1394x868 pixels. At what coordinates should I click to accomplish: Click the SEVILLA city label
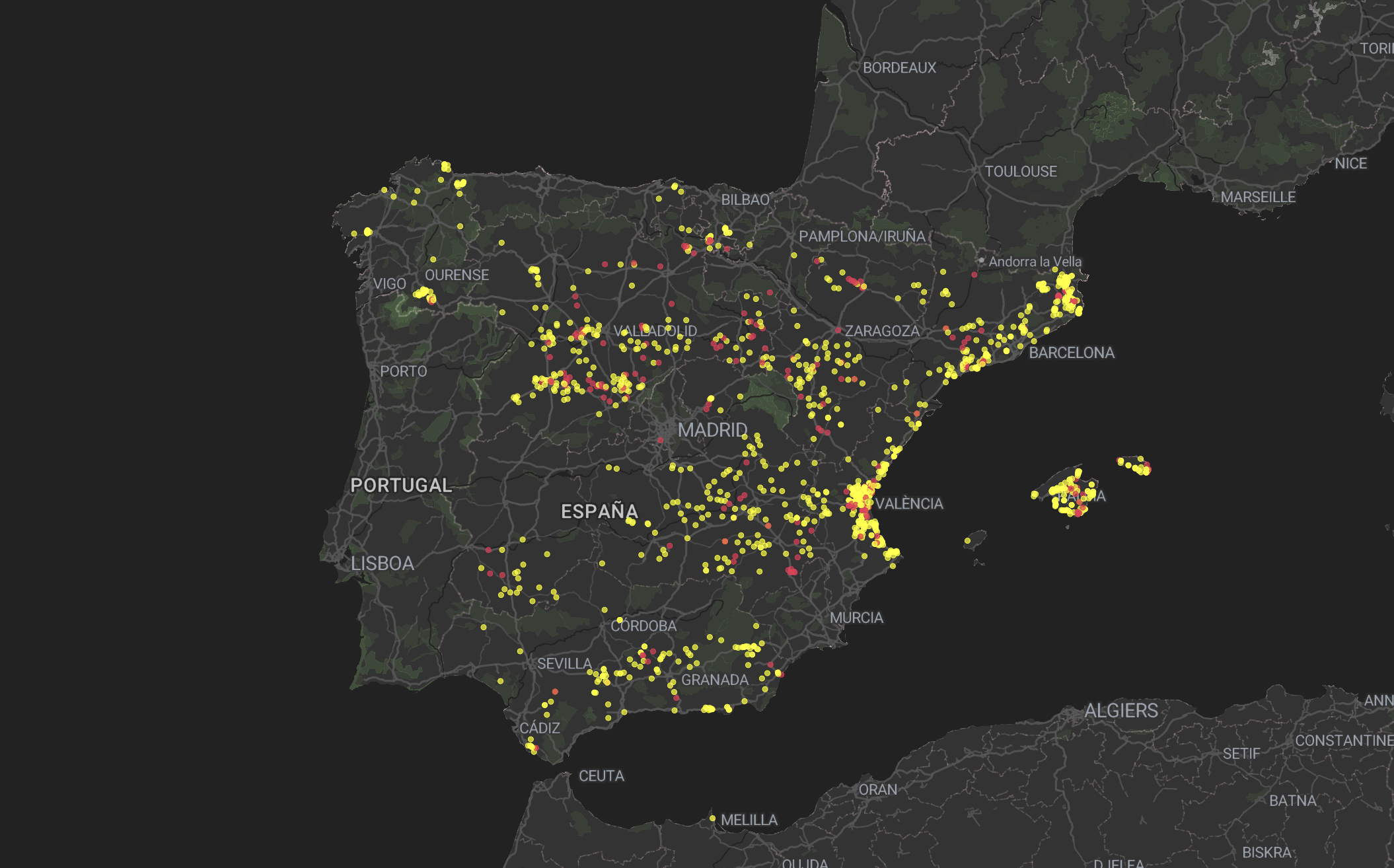(x=564, y=664)
